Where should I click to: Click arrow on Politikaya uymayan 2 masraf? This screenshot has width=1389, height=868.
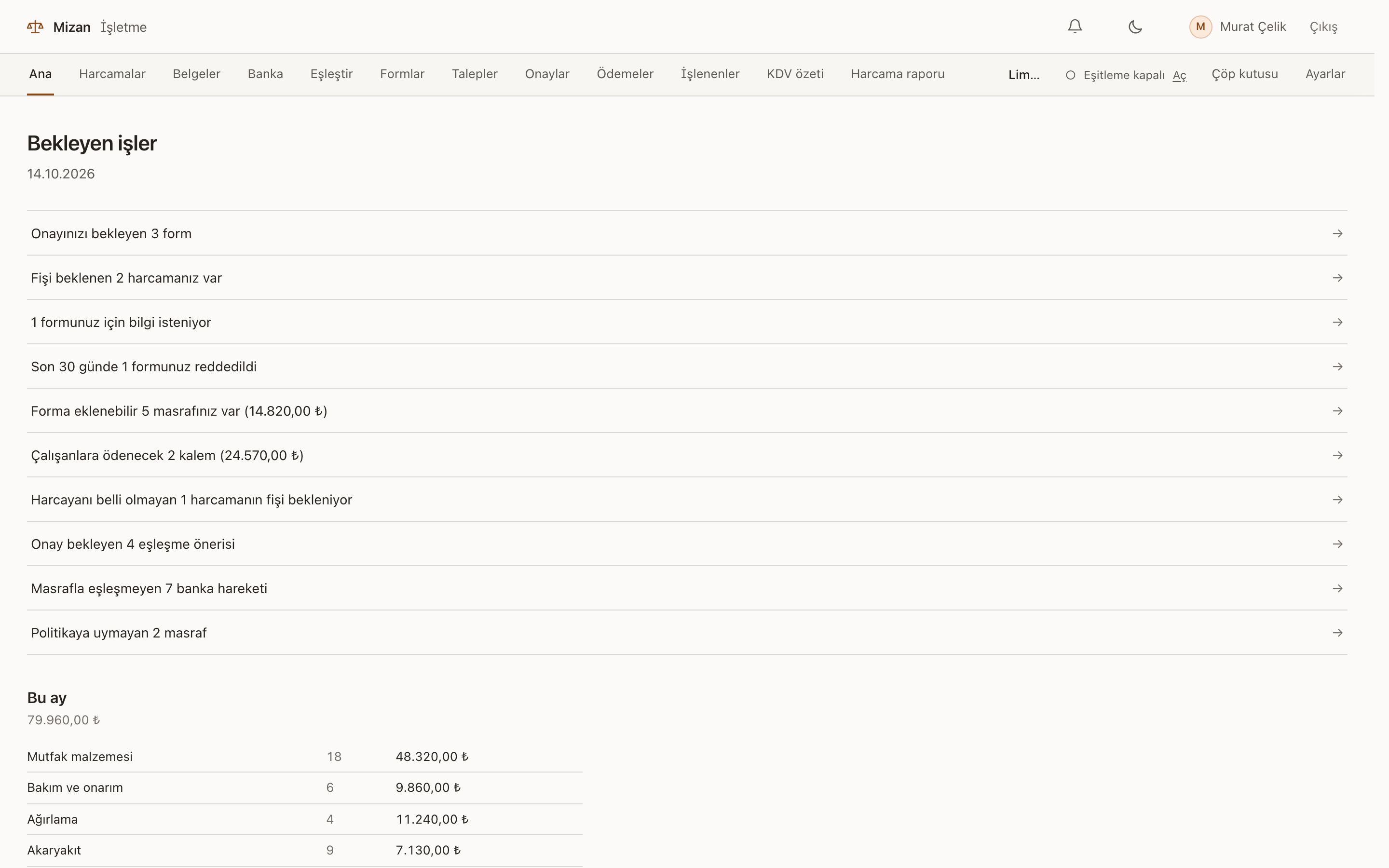coord(1337,633)
